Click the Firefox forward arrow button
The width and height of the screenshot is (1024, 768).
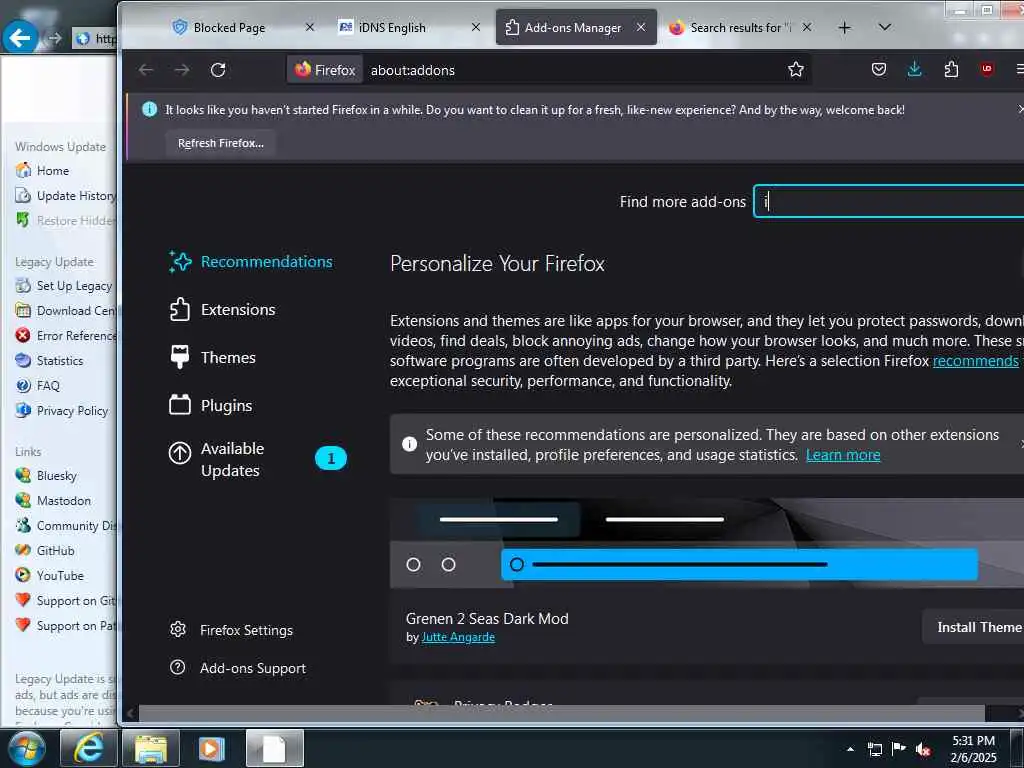coord(182,70)
